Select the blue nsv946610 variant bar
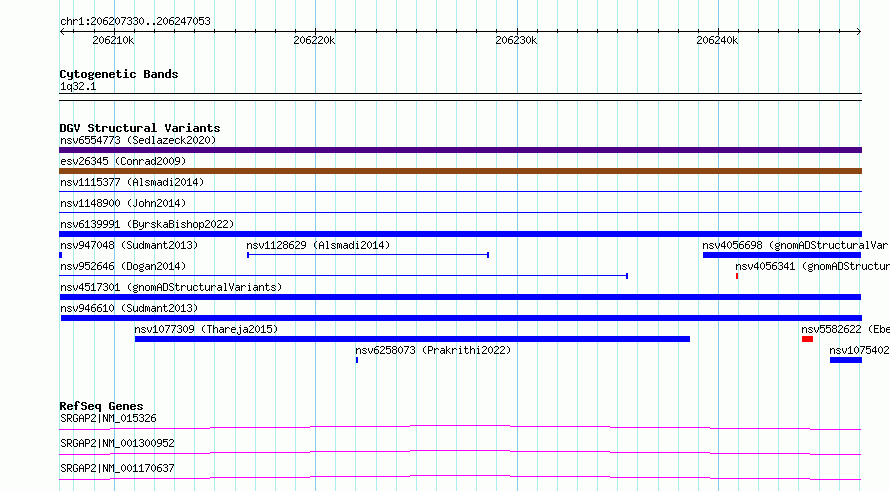Screen dimensions: 890x491 [x=461, y=318]
